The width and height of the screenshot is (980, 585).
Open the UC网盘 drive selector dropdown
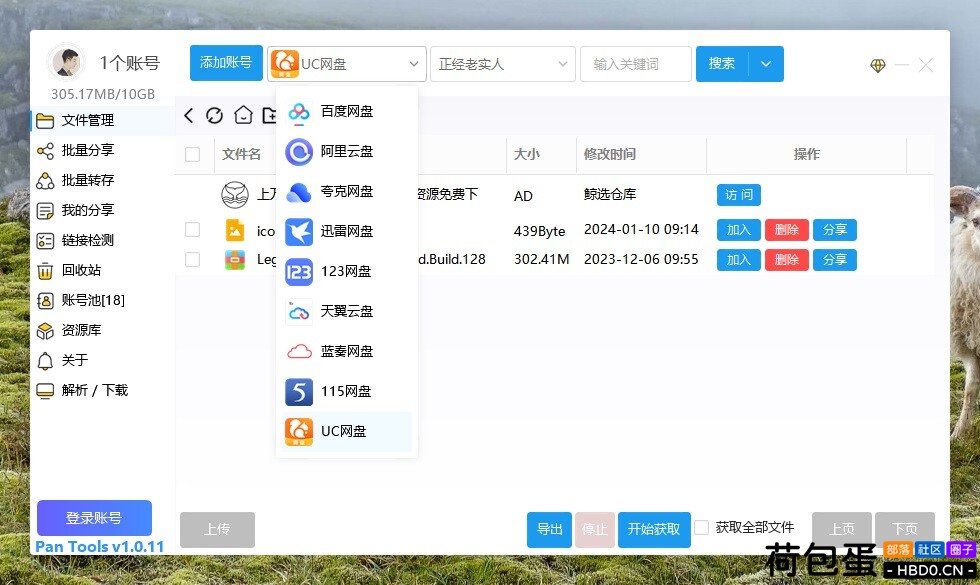click(x=347, y=64)
